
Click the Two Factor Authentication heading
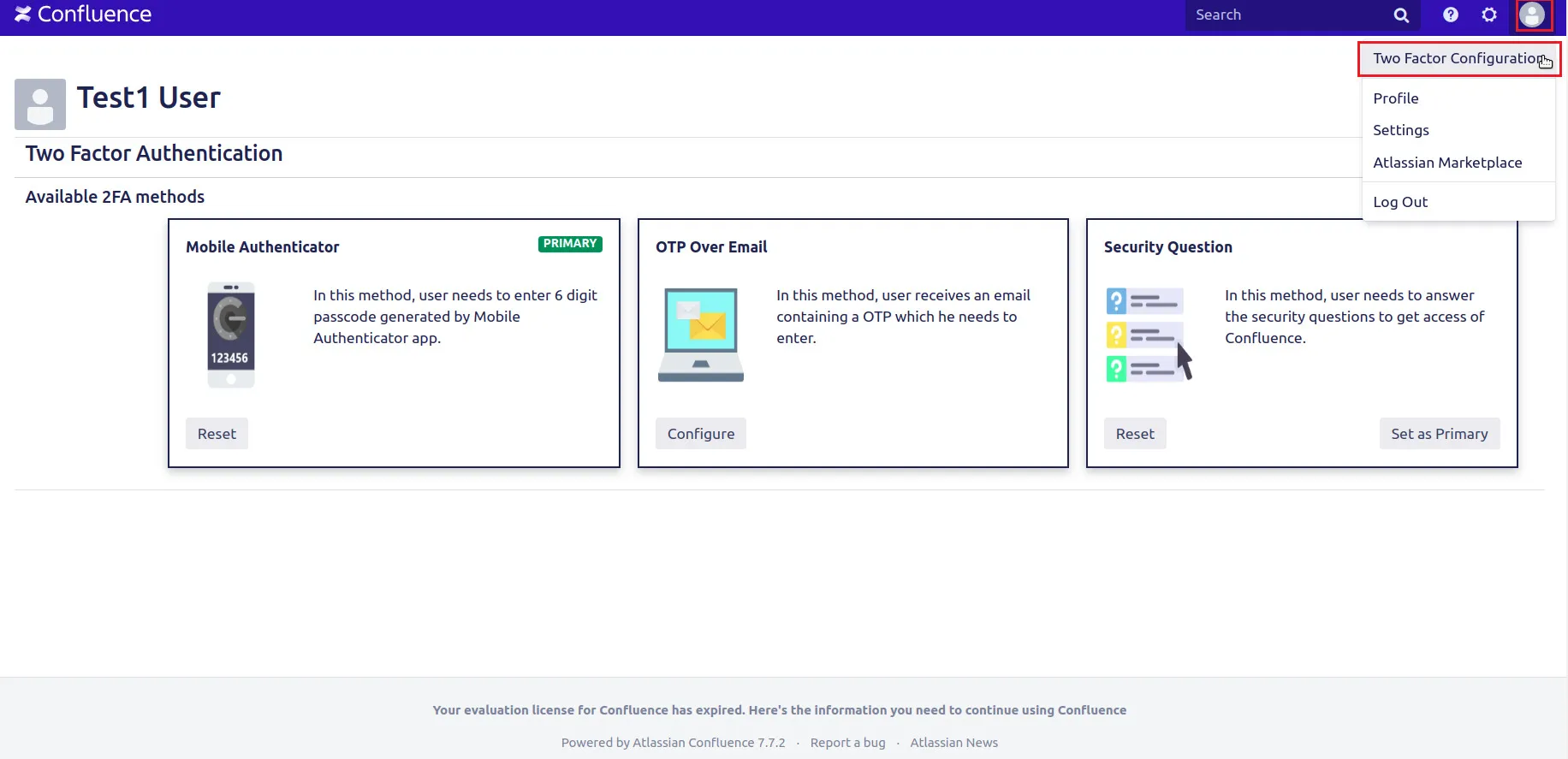coord(154,153)
